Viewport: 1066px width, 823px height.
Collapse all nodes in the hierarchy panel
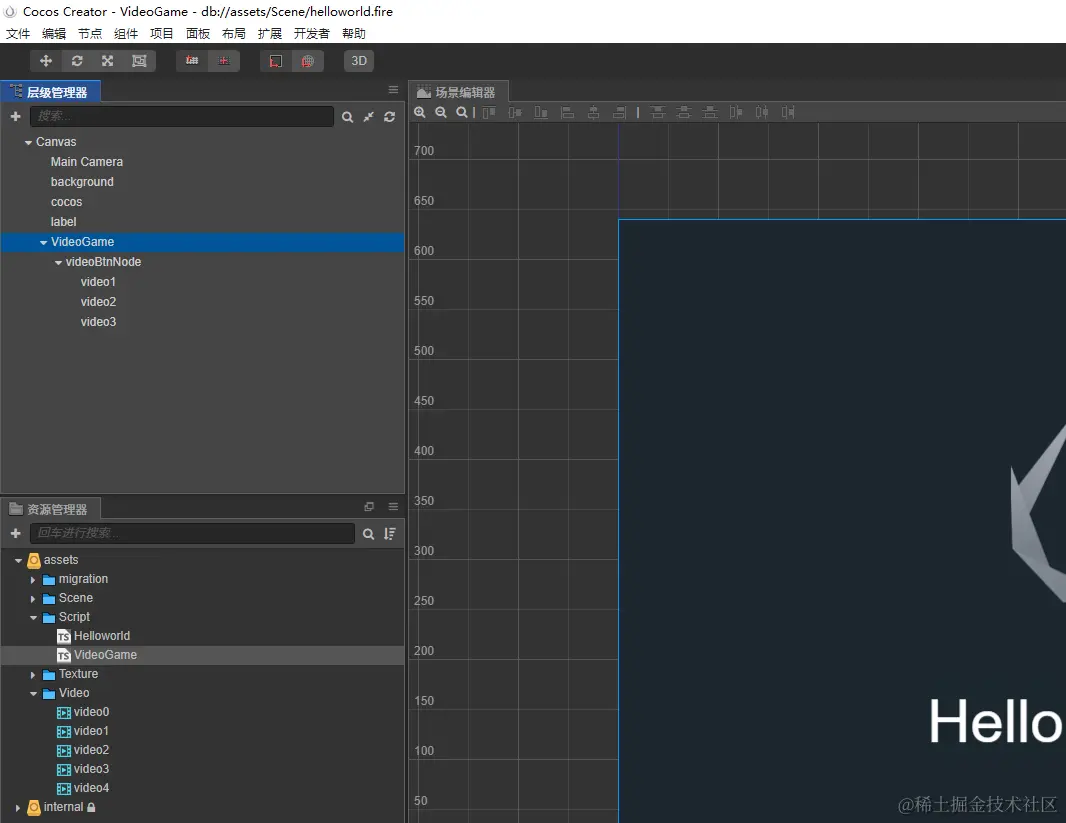click(x=368, y=117)
